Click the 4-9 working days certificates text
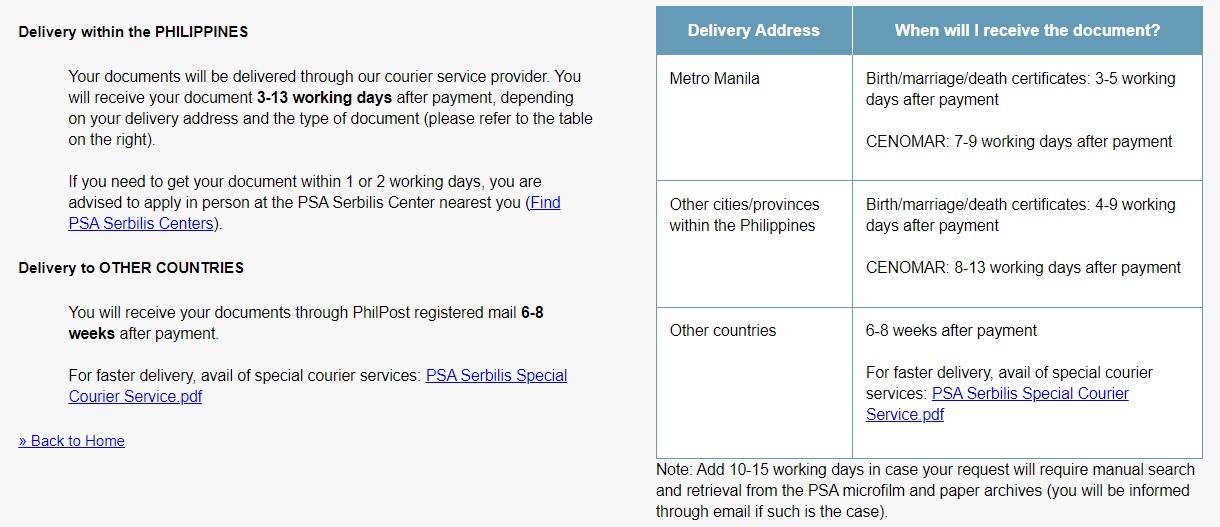 tap(1021, 215)
